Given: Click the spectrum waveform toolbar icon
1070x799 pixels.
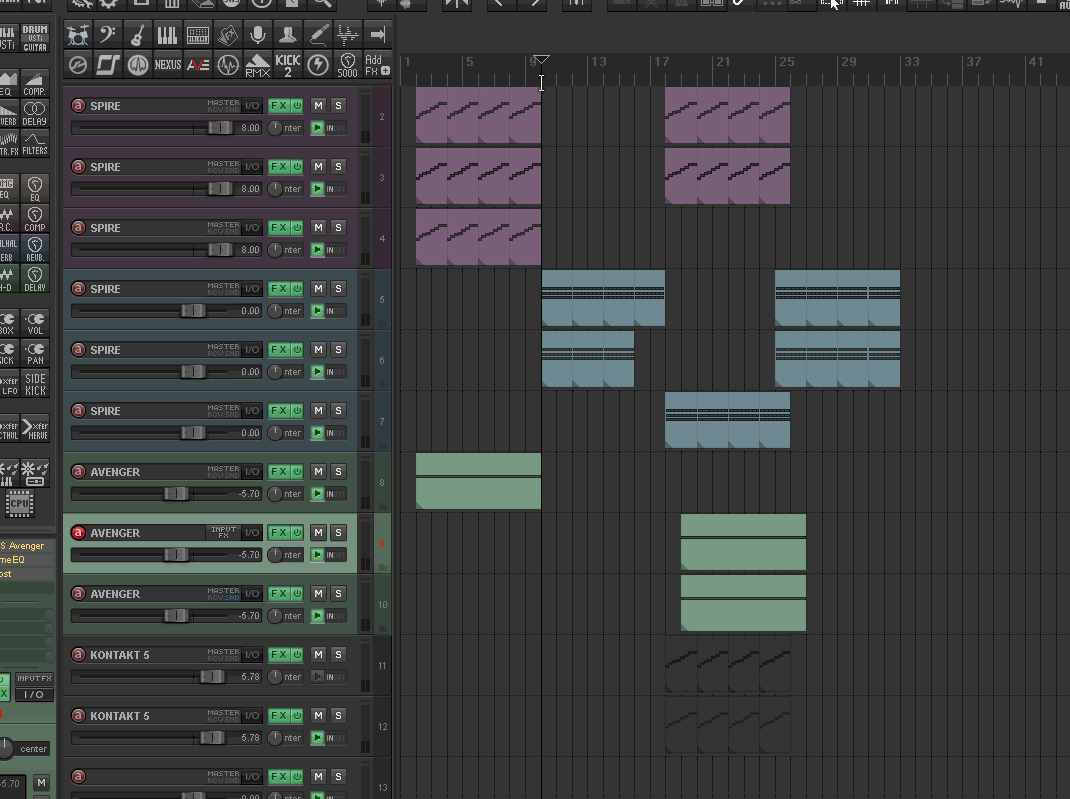Looking at the screenshot, I should coord(347,35).
